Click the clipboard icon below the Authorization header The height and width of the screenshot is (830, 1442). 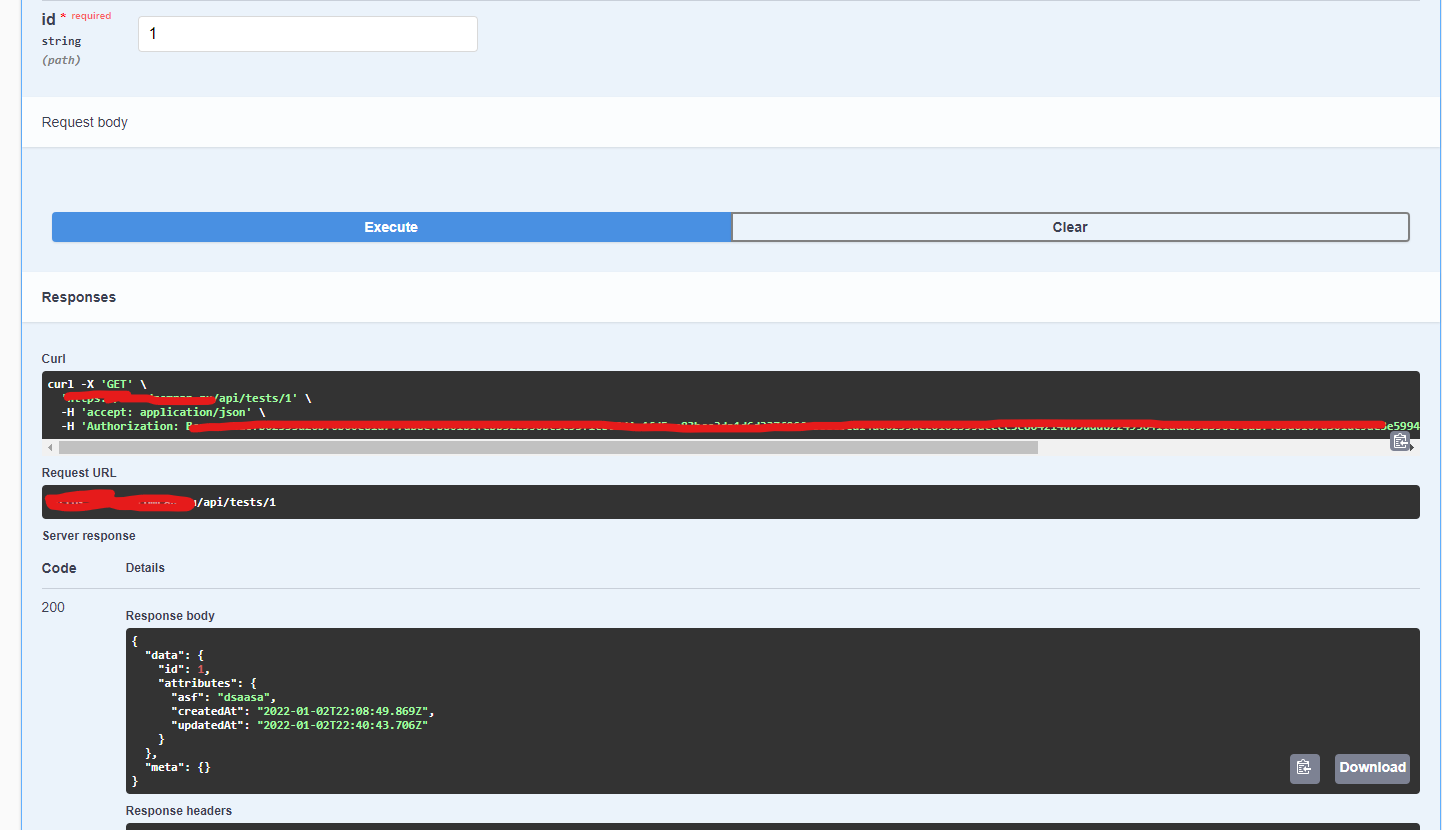click(1400, 440)
